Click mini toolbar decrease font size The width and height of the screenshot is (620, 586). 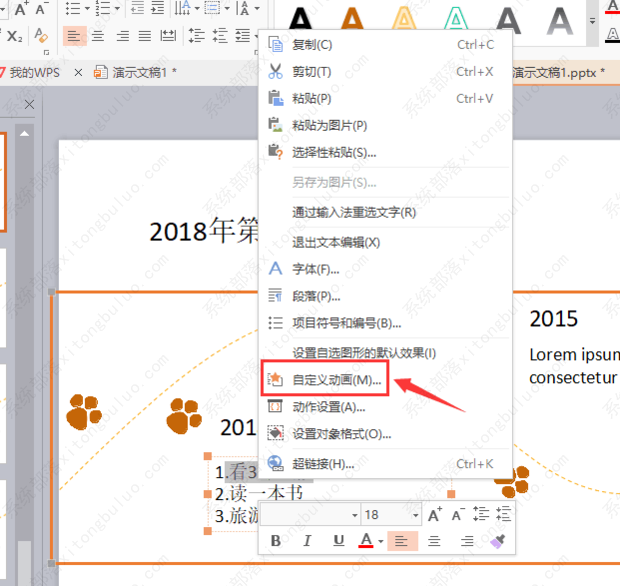pyautogui.click(x=458, y=515)
